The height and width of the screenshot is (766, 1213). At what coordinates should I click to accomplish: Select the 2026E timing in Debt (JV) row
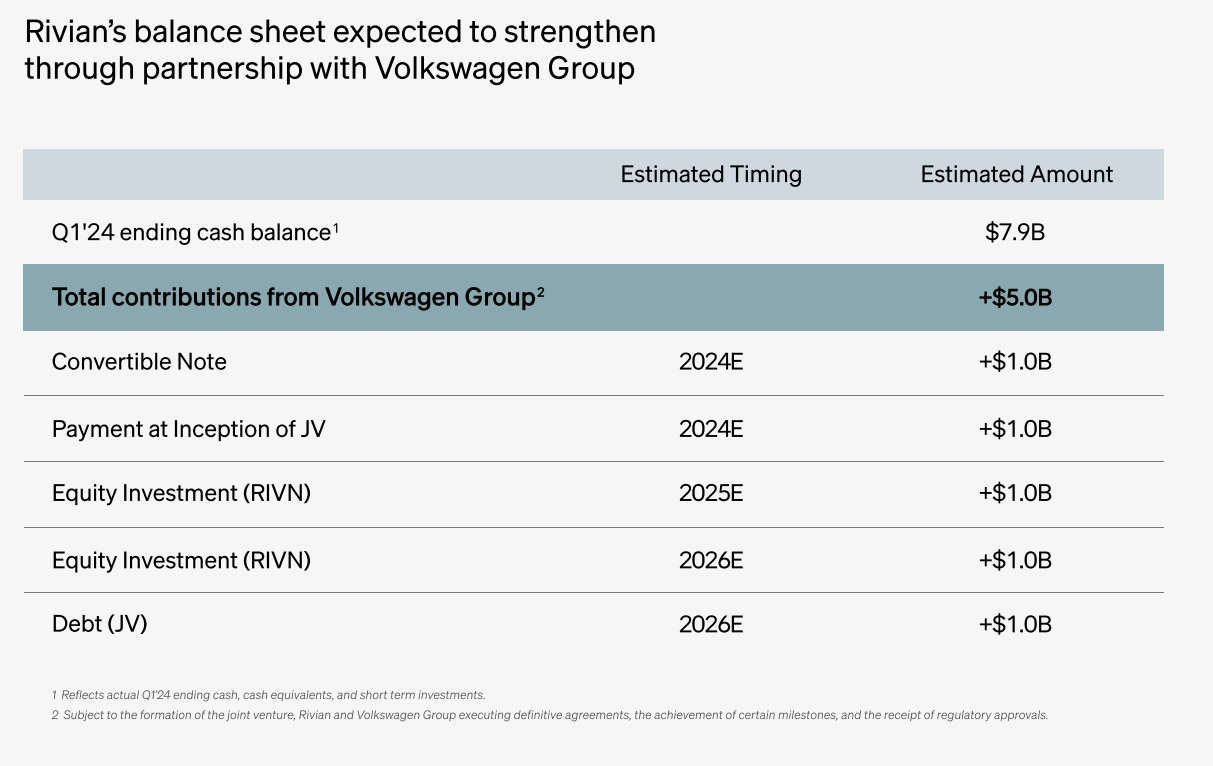click(x=711, y=625)
